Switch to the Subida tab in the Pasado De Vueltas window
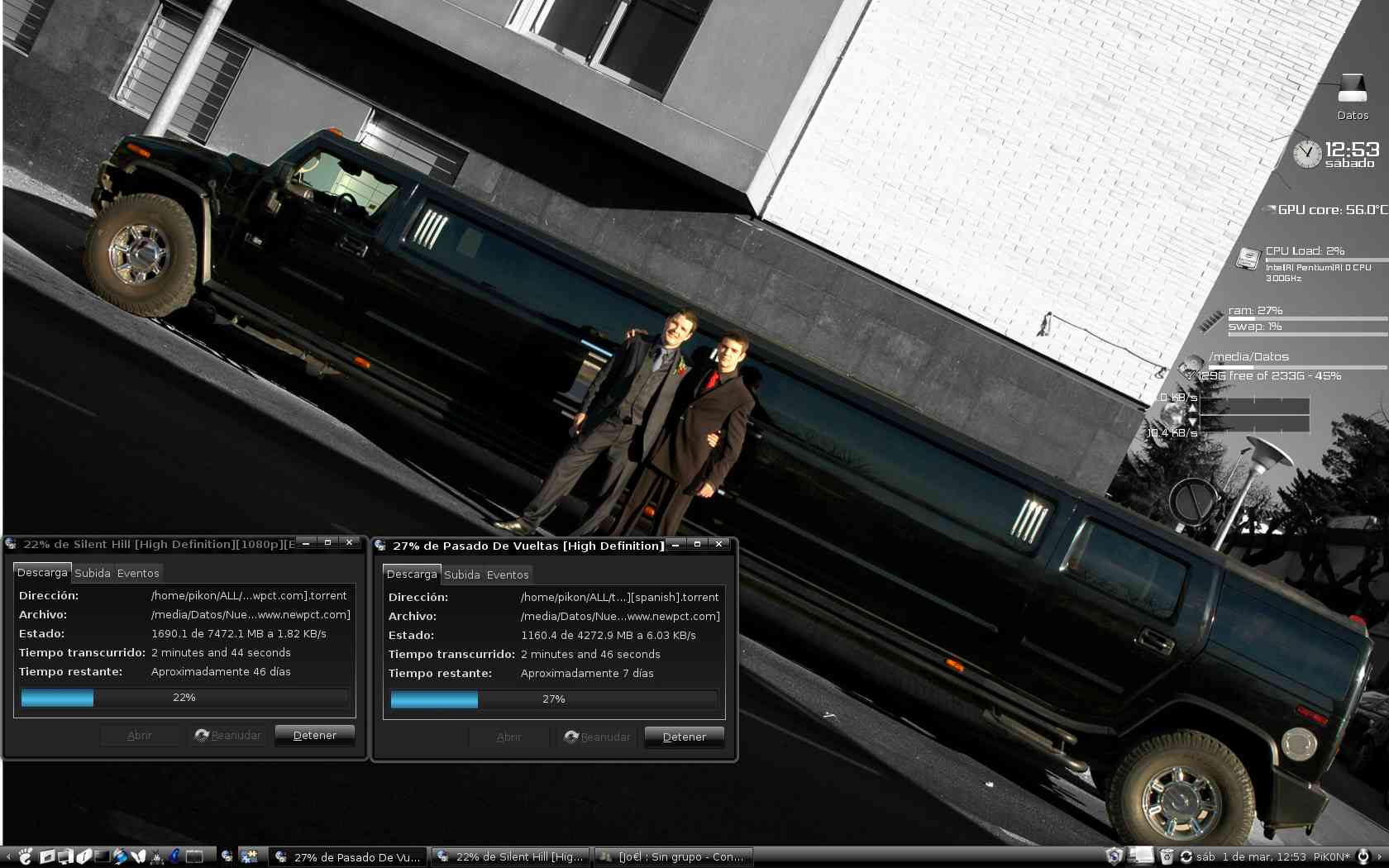This screenshot has height=868, width=1389. (462, 575)
